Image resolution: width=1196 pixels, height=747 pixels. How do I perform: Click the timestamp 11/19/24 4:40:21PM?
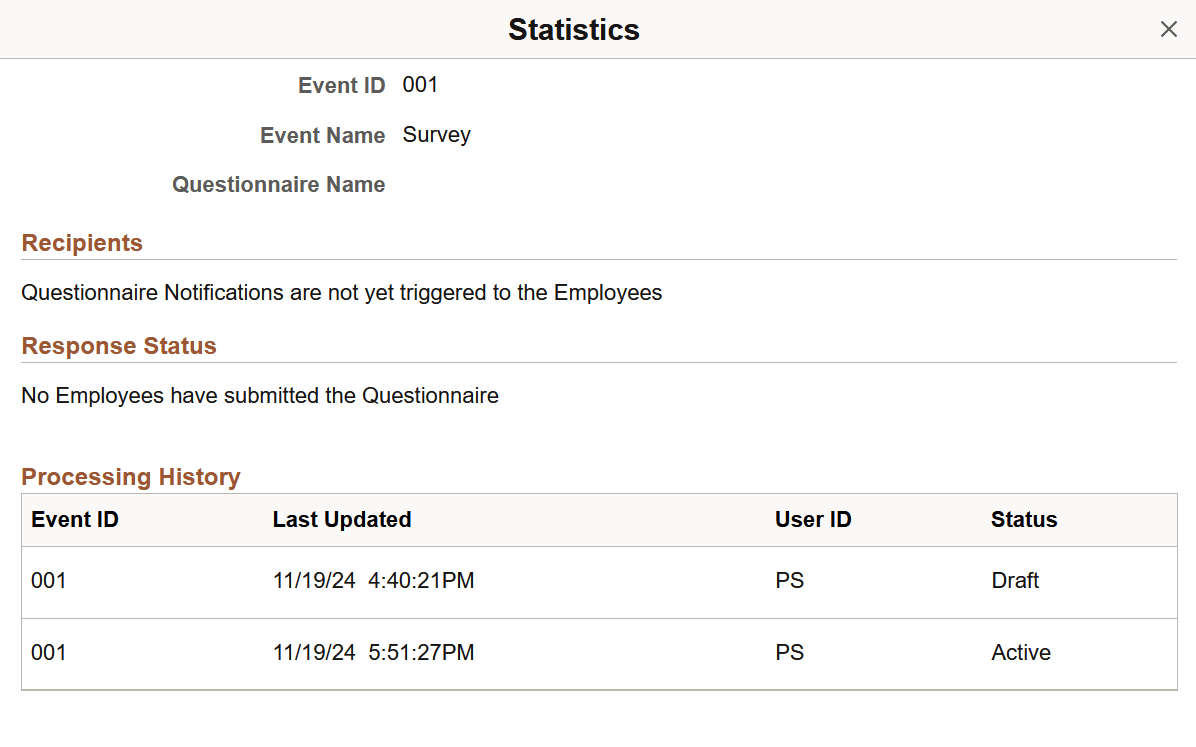tap(374, 580)
